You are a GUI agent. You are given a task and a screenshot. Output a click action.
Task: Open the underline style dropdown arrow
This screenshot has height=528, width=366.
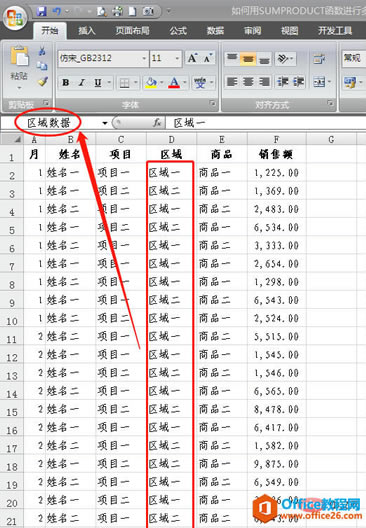click(x=109, y=82)
